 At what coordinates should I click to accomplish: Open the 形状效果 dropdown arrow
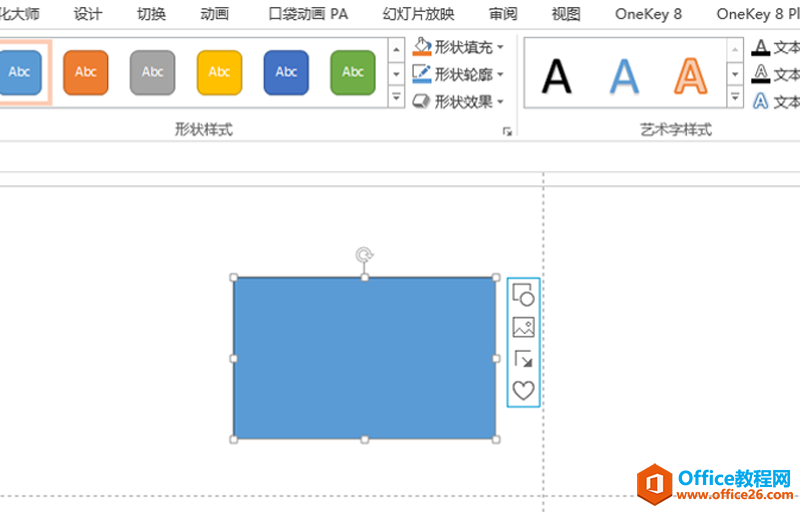[x=500, y=101]
